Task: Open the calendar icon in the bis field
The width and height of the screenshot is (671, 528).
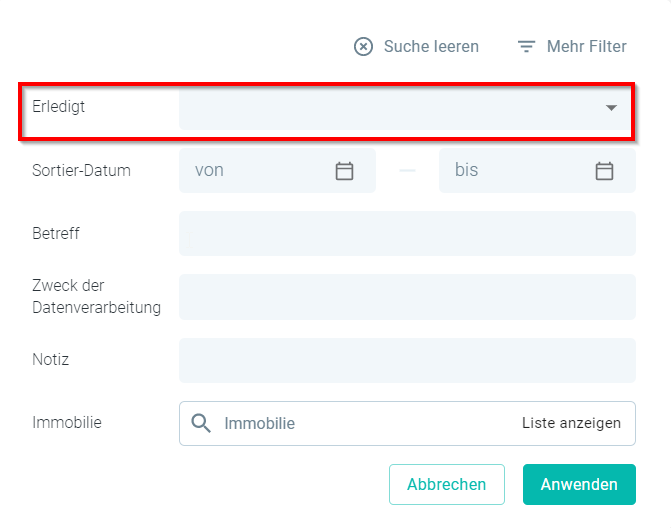Action: pos(604,171)
